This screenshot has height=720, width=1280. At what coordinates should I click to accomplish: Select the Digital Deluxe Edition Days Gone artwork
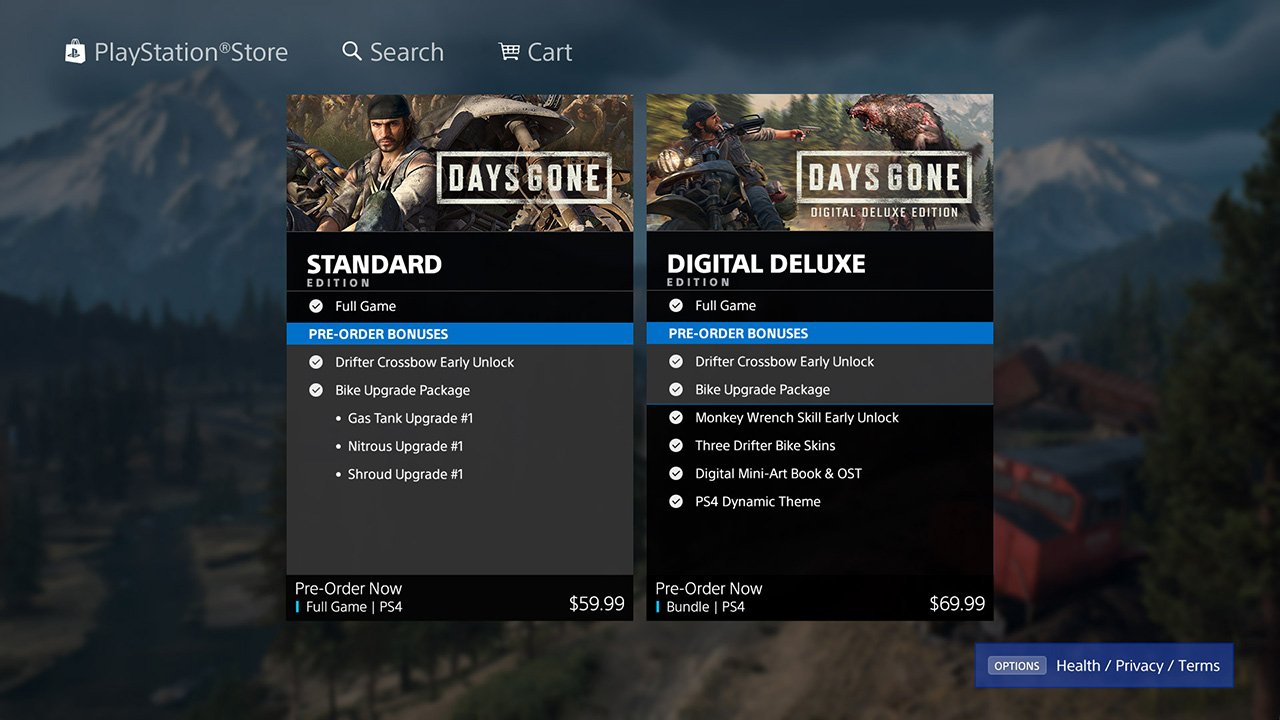coord(820,163)
